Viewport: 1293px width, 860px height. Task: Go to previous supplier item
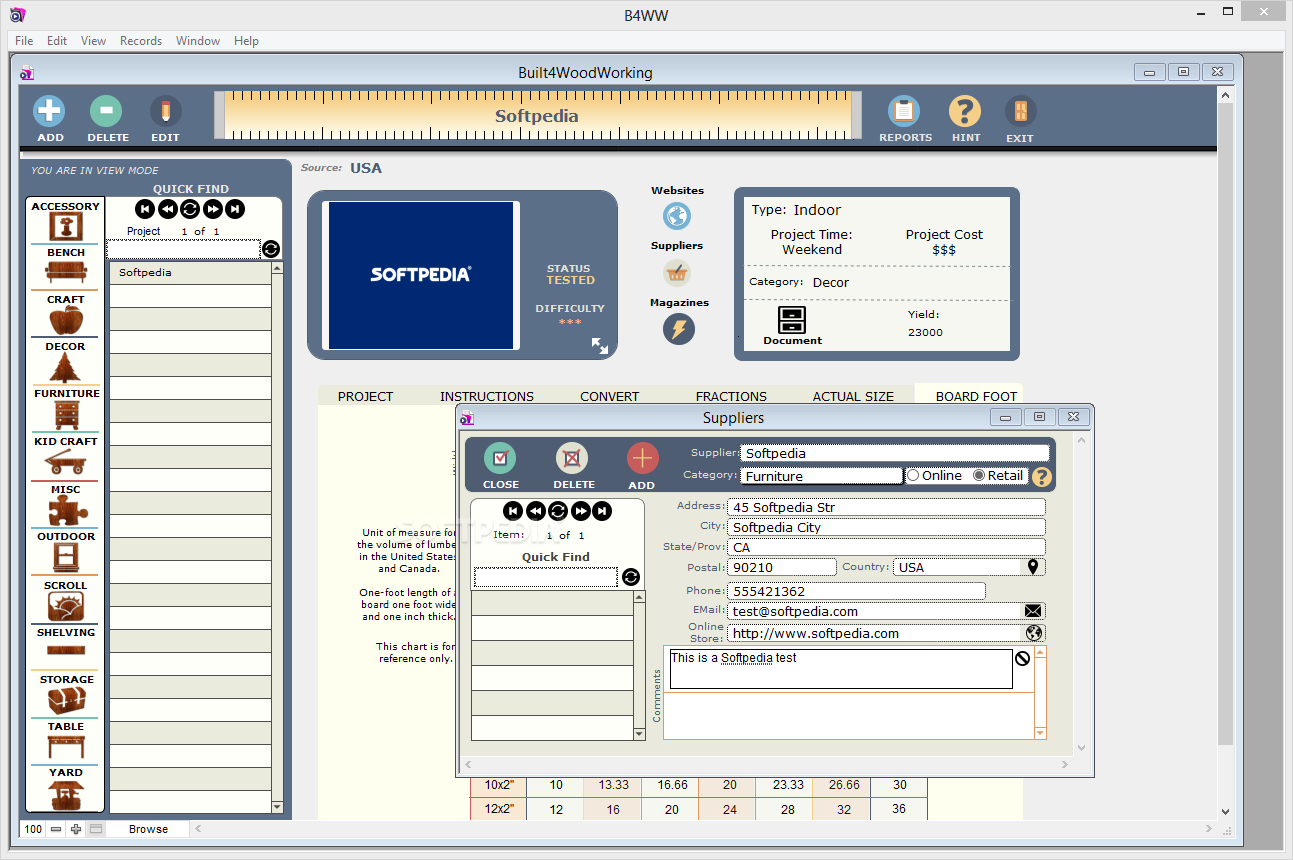click(x=535, y=511)
